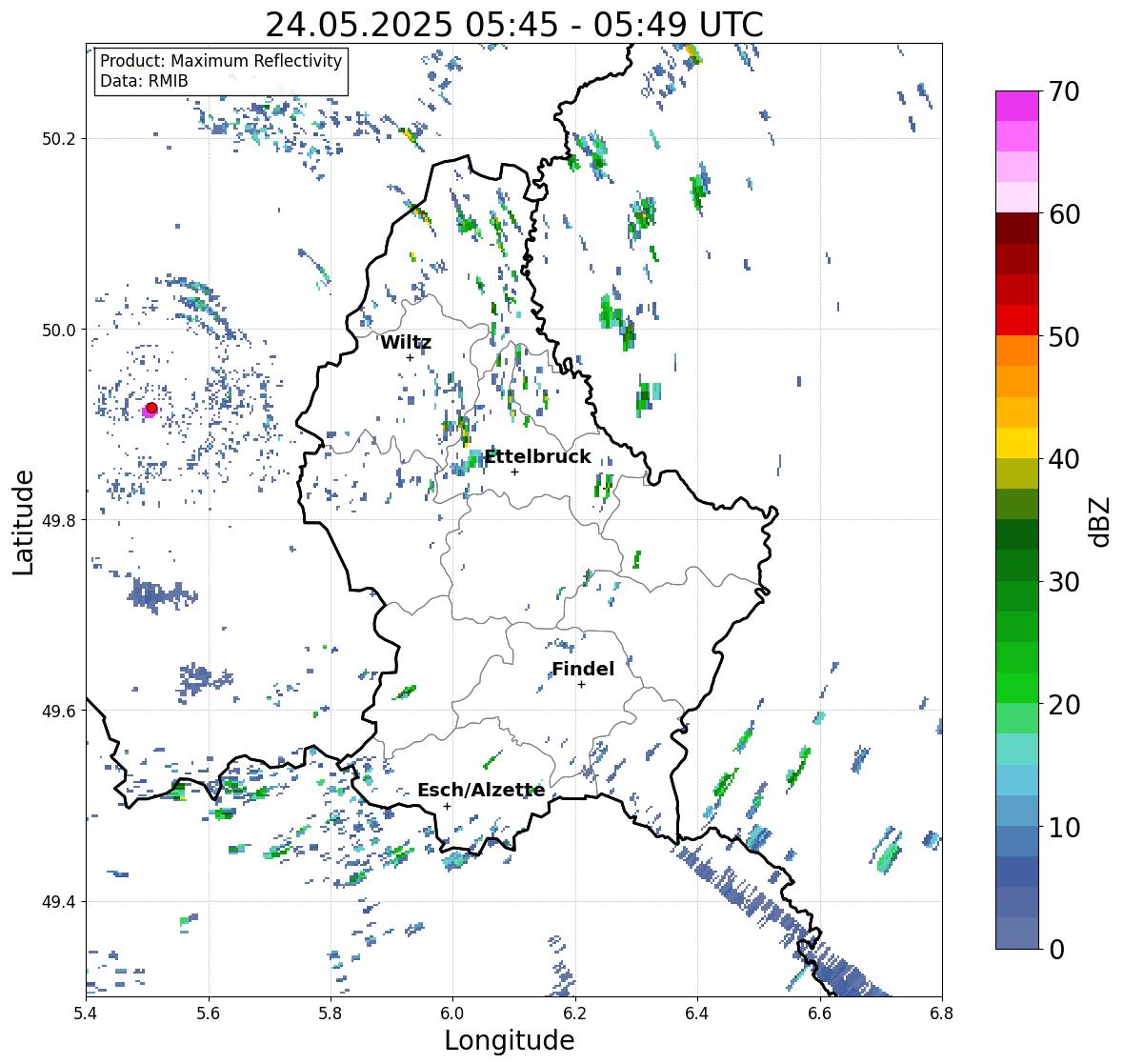Click the magenta top colorbar segment
Screen dimensions: 1123x1064
coord(1017,106)
